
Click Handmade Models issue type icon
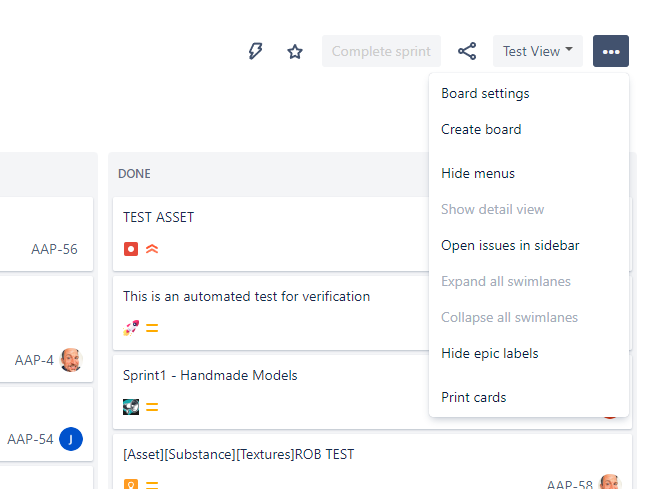pyautogui.click(x=131, y=407)
